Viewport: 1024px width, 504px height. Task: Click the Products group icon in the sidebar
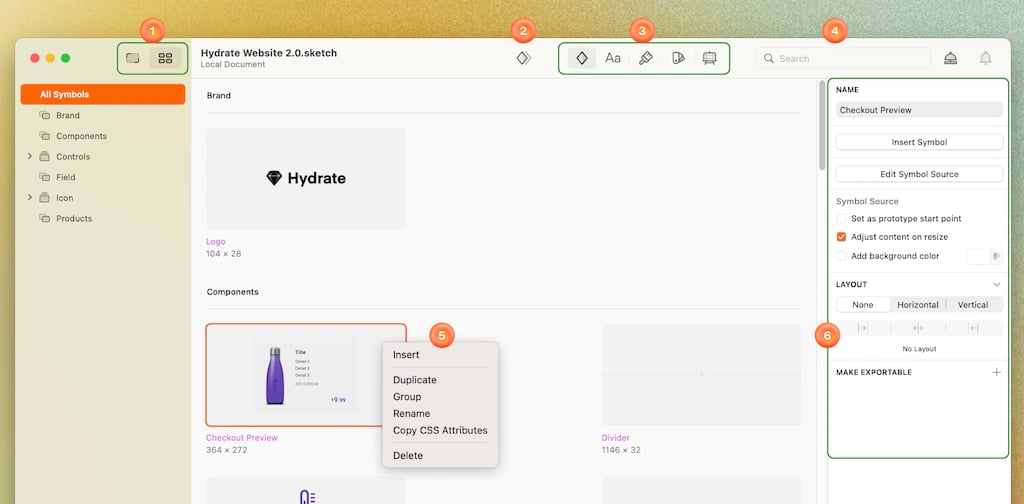point(44,218)
